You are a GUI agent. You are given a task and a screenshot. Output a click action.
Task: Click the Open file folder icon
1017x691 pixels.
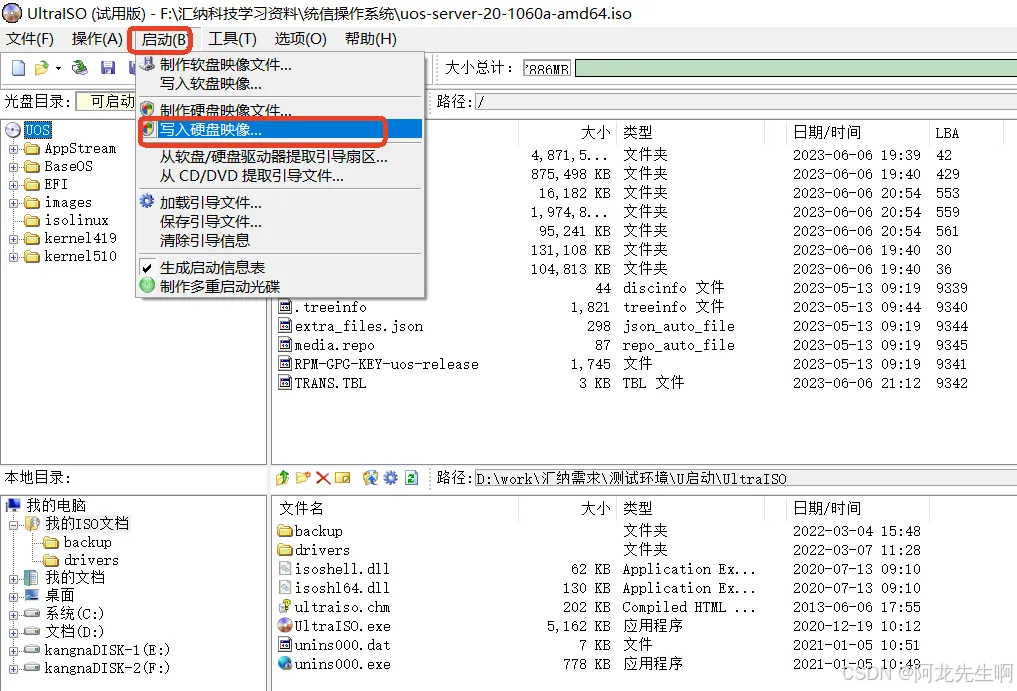(x=41, y=68)
